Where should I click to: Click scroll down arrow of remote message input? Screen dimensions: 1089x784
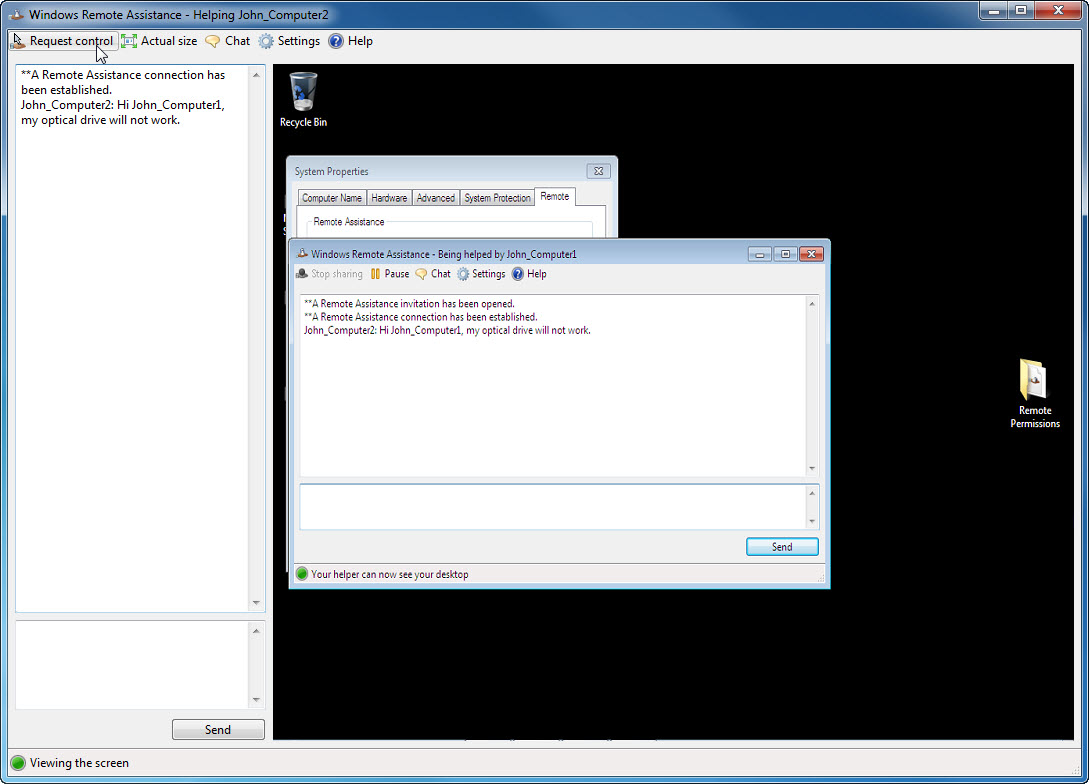[x=812, y=522]
